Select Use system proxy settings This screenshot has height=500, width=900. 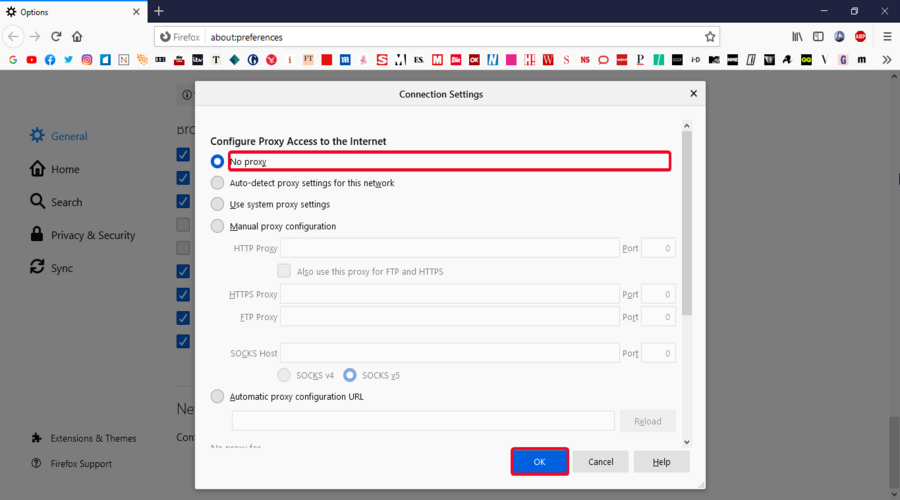[217, 204]
